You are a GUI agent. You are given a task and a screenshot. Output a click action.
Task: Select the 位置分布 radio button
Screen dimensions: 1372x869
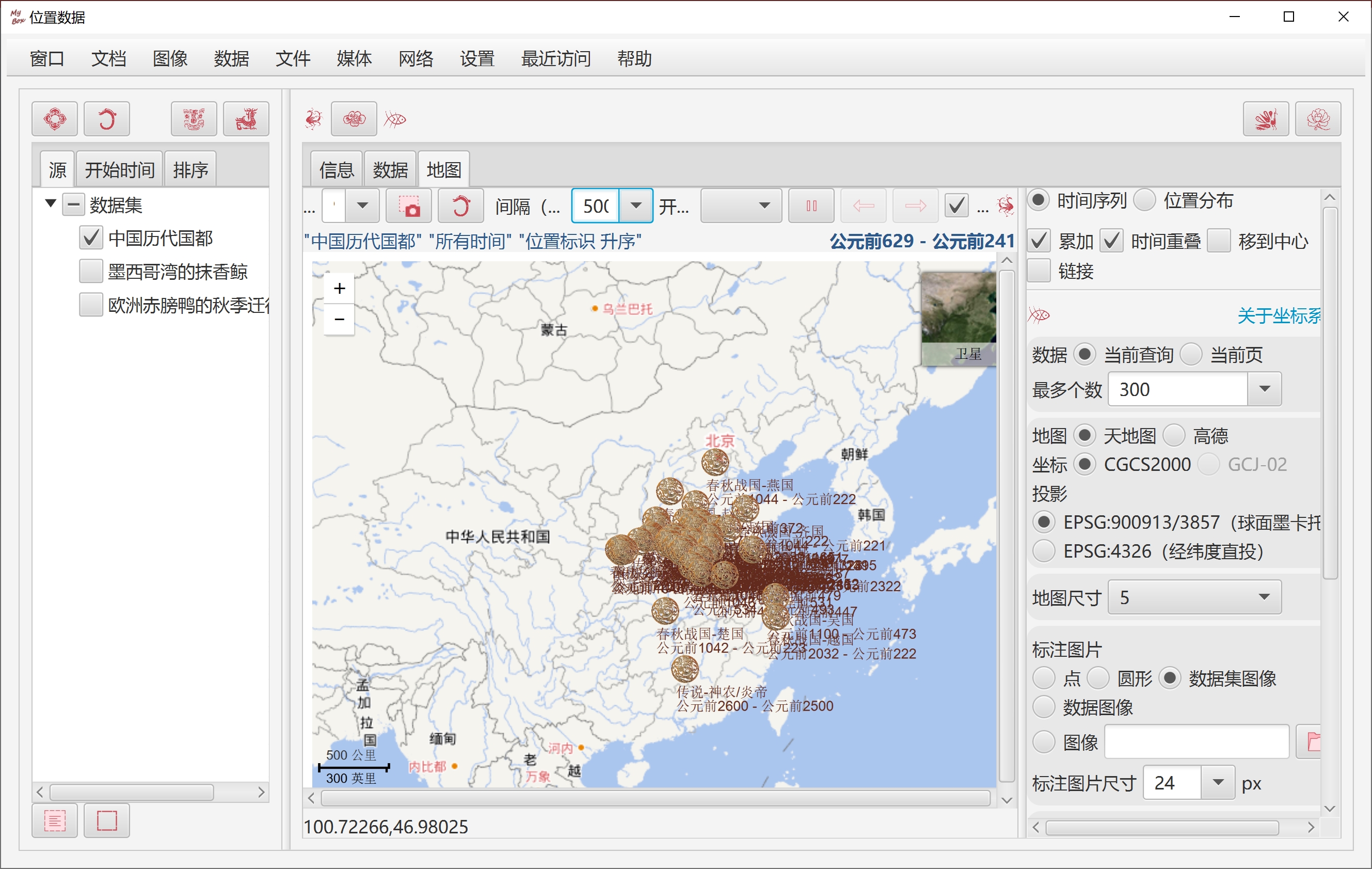(x=1145, y=200)
